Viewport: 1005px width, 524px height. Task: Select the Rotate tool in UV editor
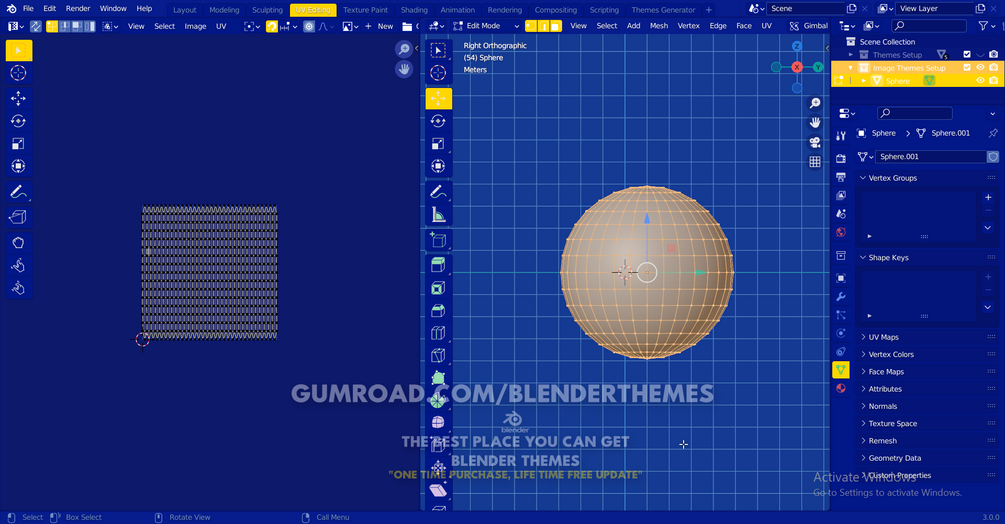(x=19, y=121)
